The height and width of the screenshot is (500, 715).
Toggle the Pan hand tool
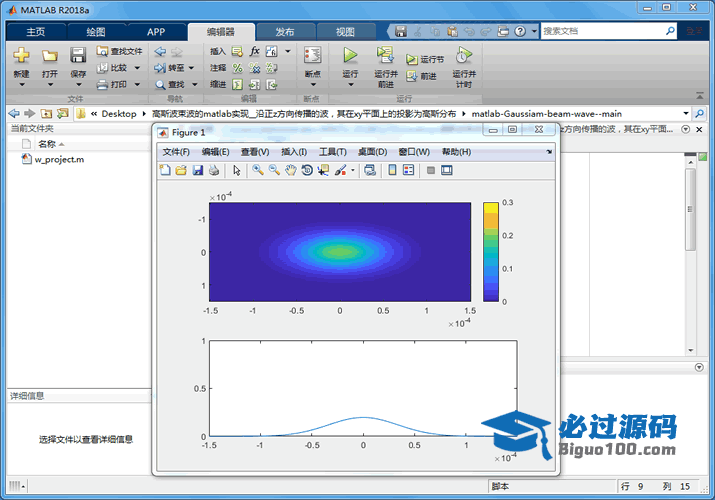click(290, 170)
